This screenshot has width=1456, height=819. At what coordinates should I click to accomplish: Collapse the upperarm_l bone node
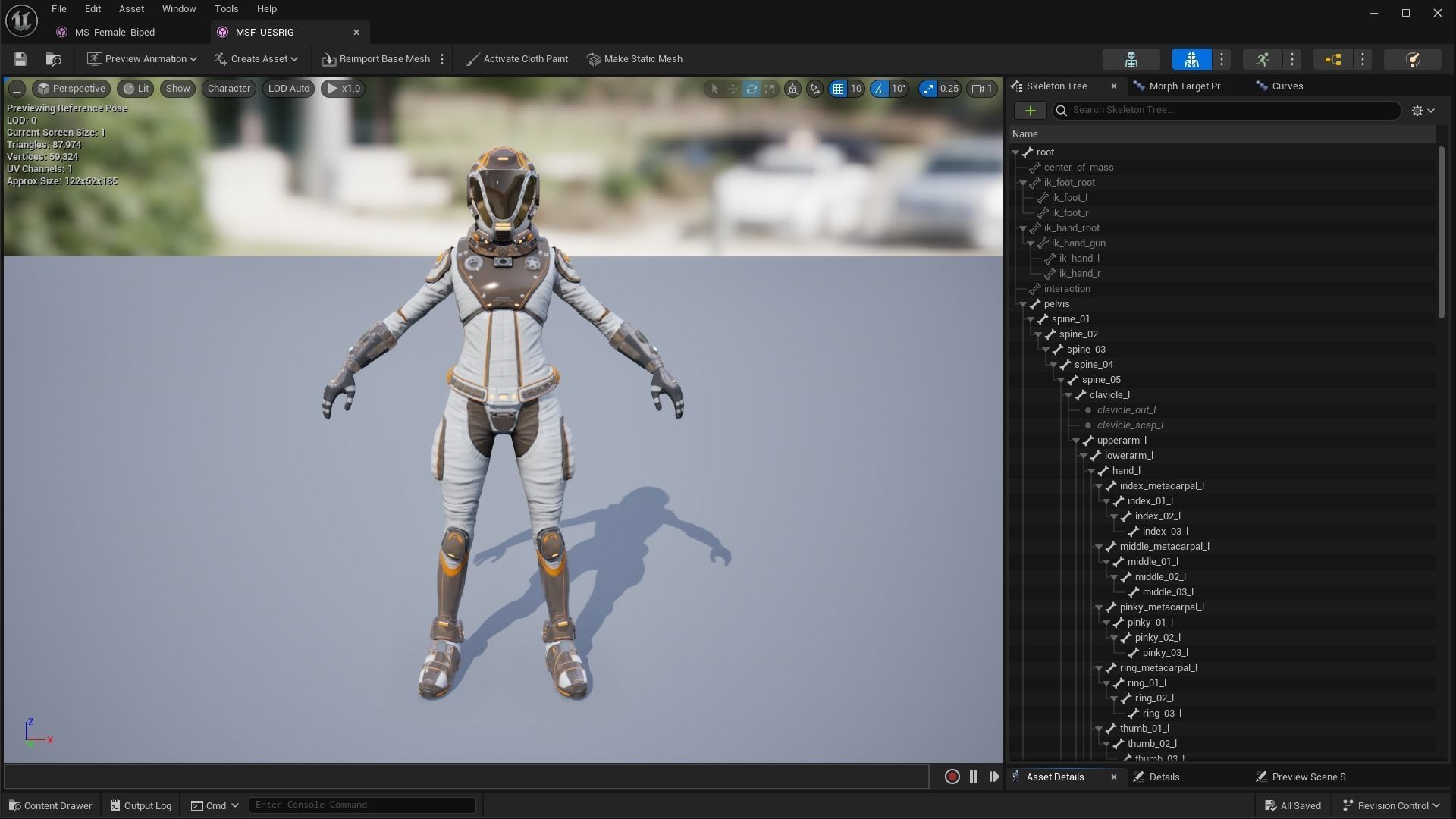pos(1075,441)
